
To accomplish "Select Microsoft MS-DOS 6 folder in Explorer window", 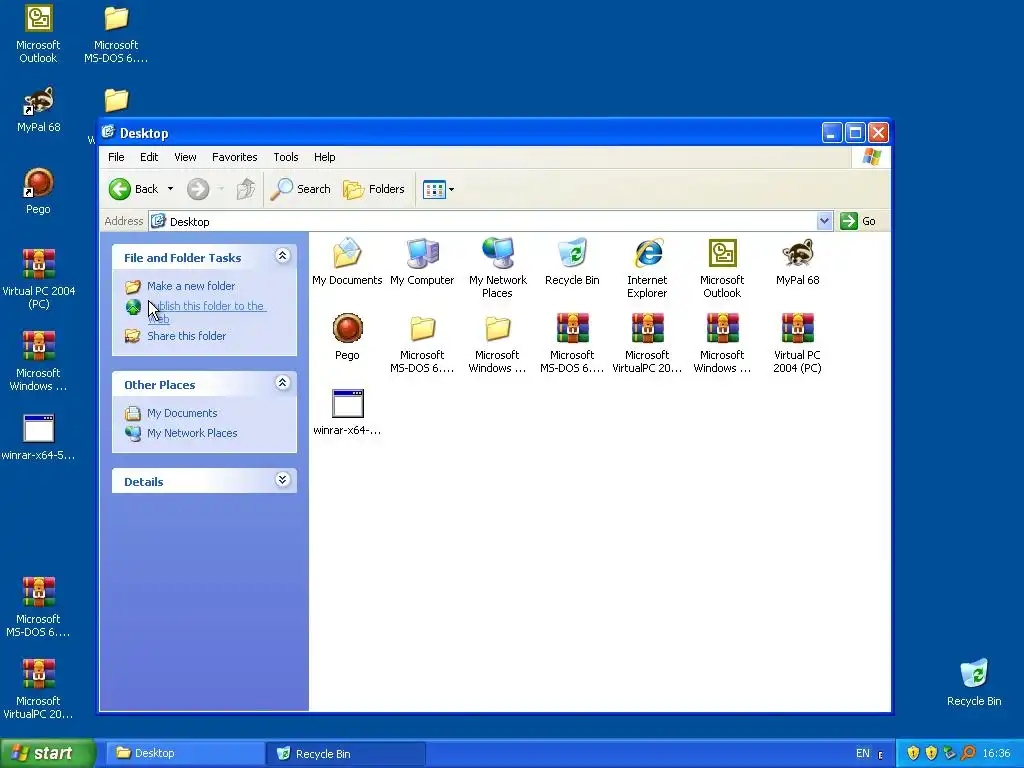I will pos(422,343).
